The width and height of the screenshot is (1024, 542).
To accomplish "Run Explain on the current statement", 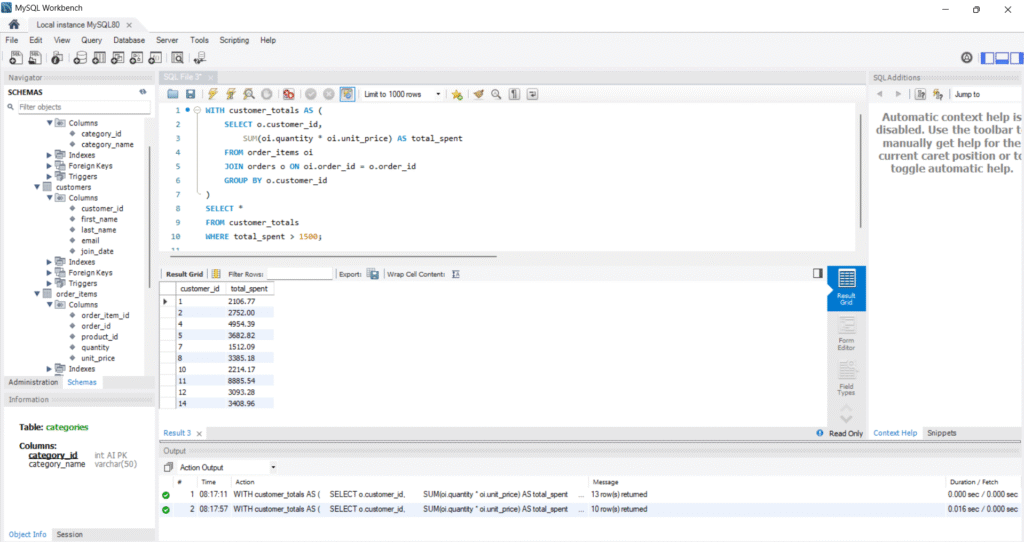I will coord(249,94).
